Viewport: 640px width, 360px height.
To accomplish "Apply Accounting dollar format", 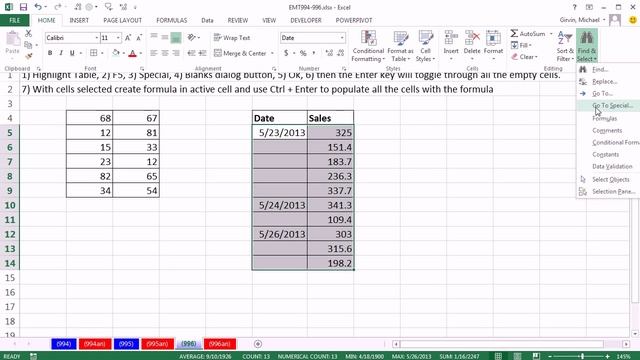I will tap(286, 53).
